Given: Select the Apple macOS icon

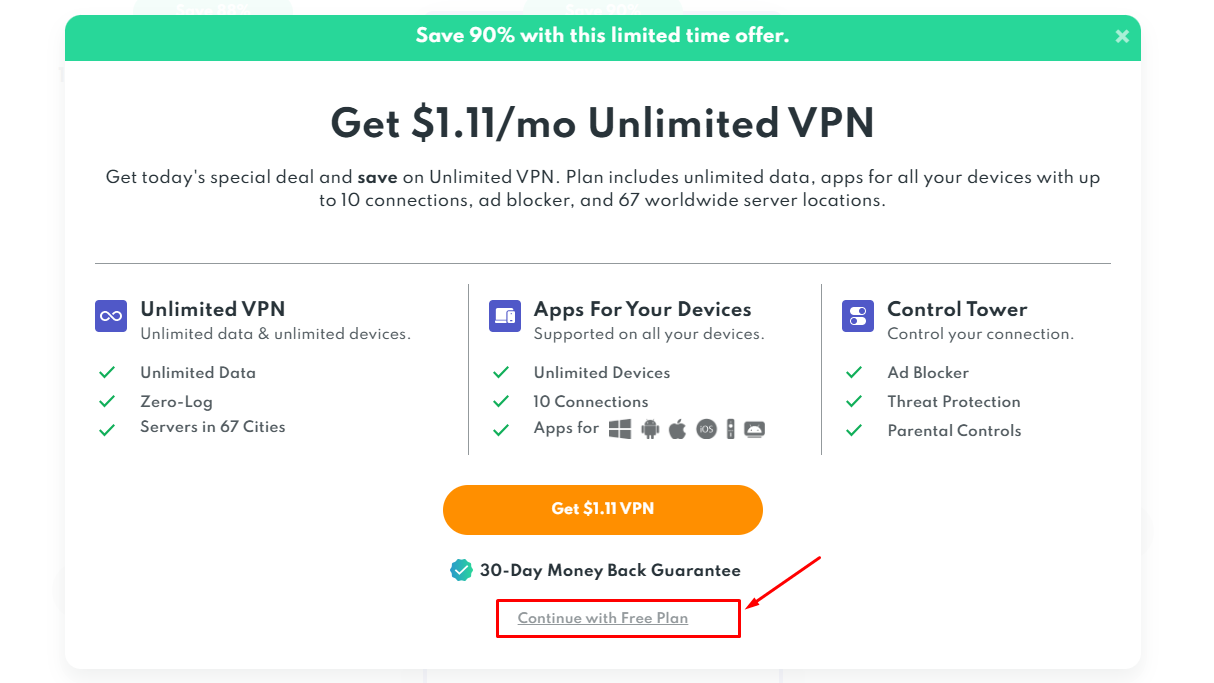Looking at the screenshot, I should 677,429.
